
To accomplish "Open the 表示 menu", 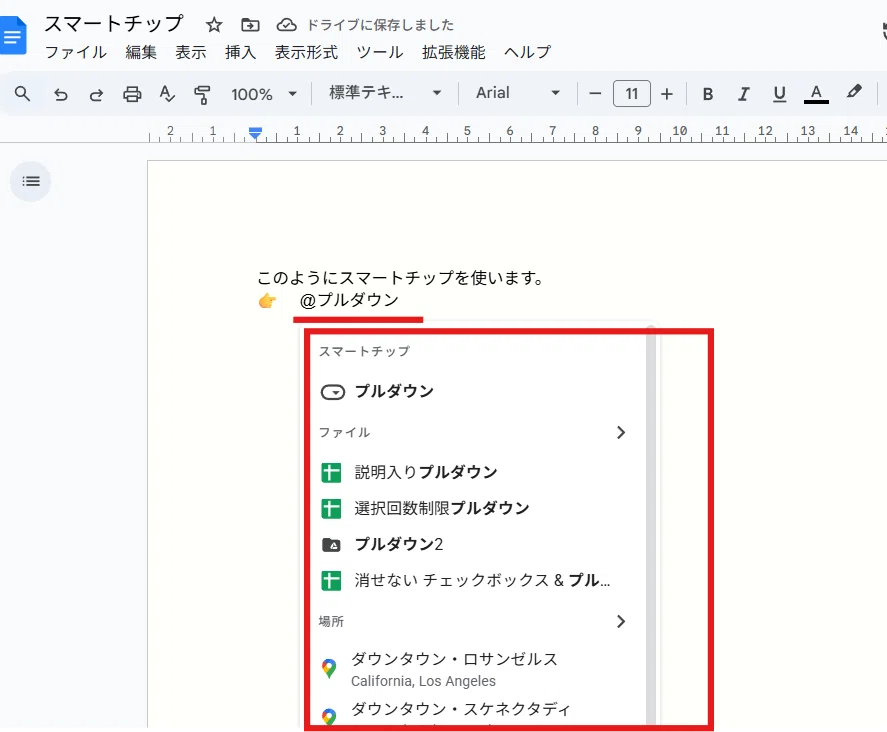I will click(191, 52).
